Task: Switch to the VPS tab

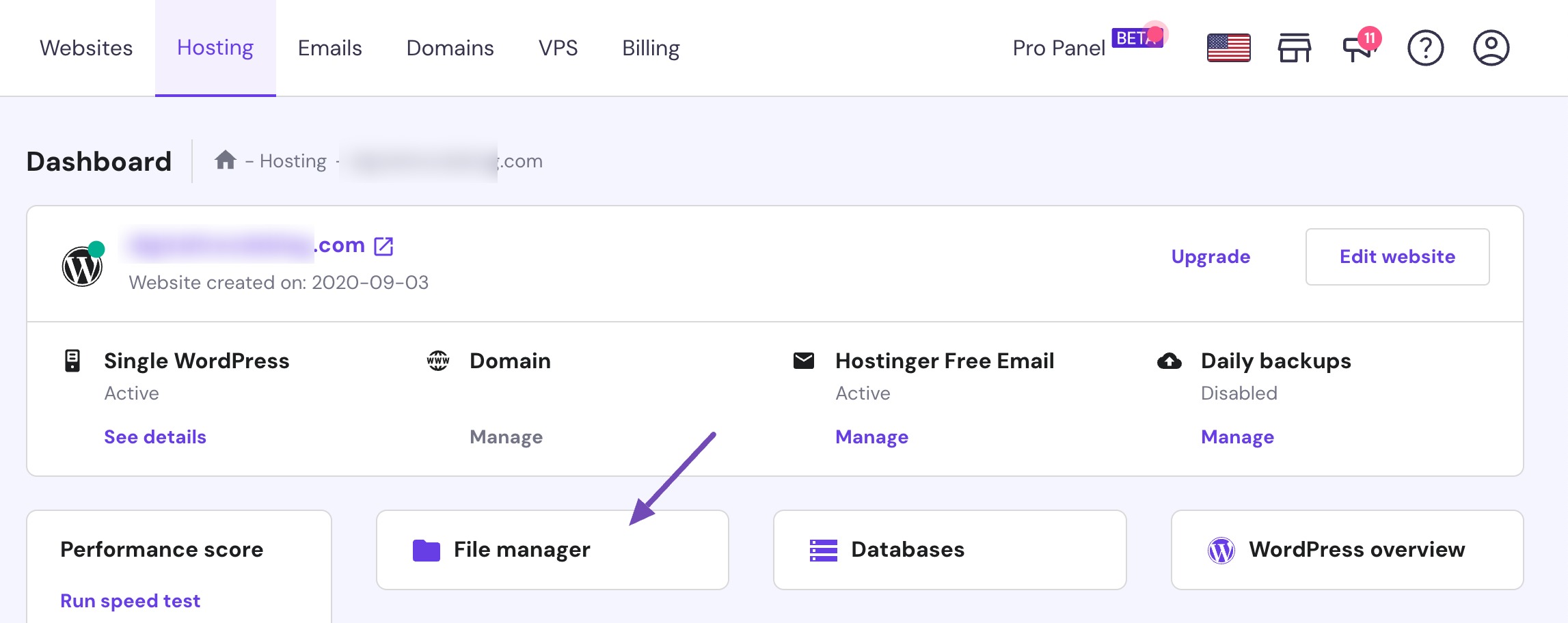Action: pyautogui.click(x=558, y=48)
